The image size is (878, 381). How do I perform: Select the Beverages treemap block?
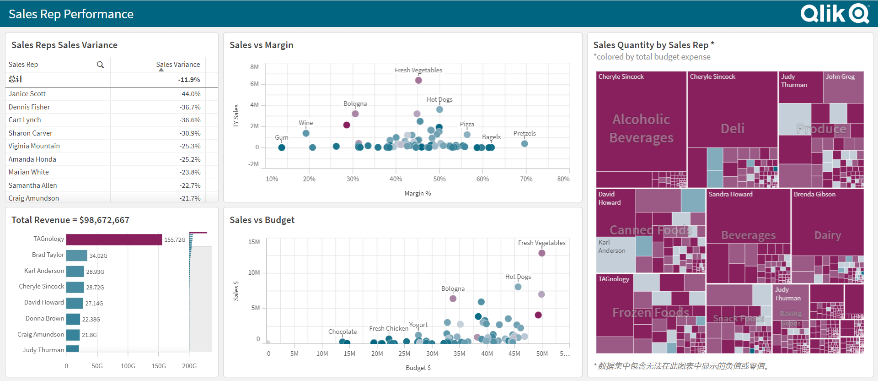748,235
